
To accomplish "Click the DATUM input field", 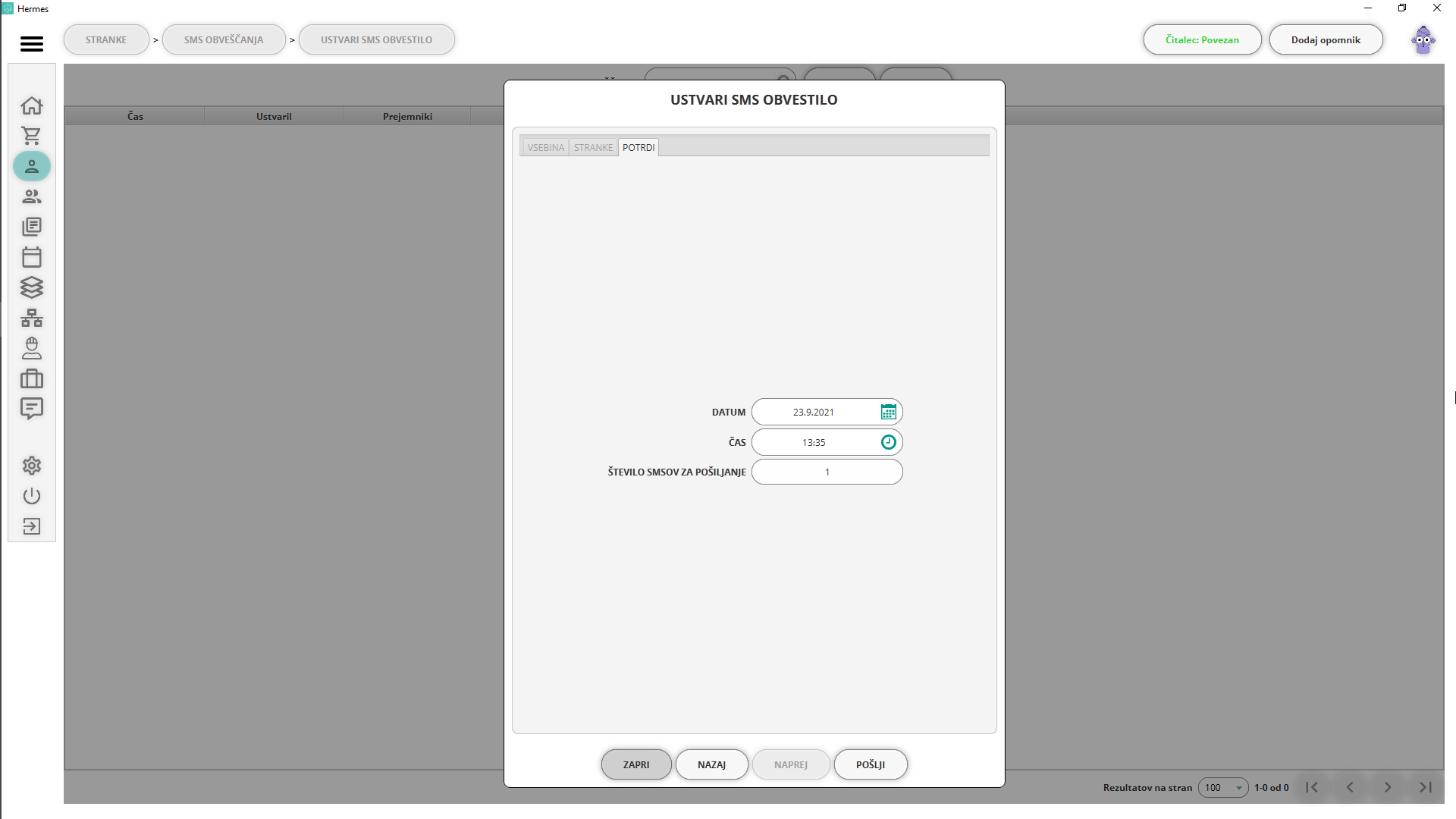I will (x=827, y=412).
